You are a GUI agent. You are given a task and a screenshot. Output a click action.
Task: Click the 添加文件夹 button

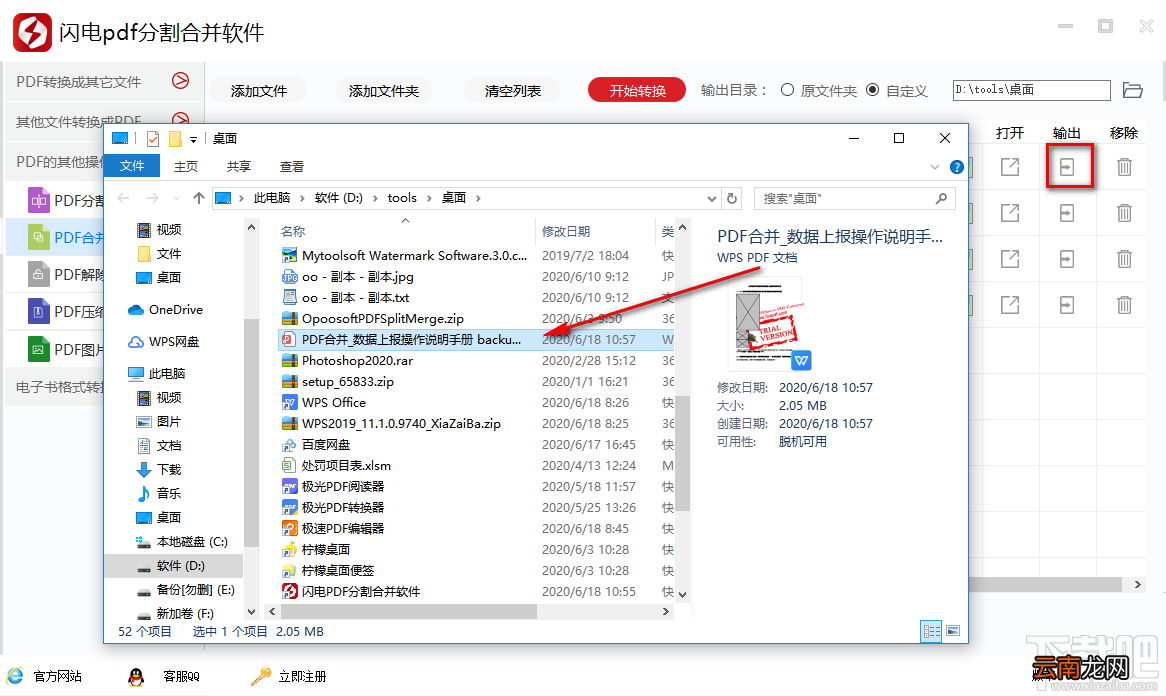[384, 91]
